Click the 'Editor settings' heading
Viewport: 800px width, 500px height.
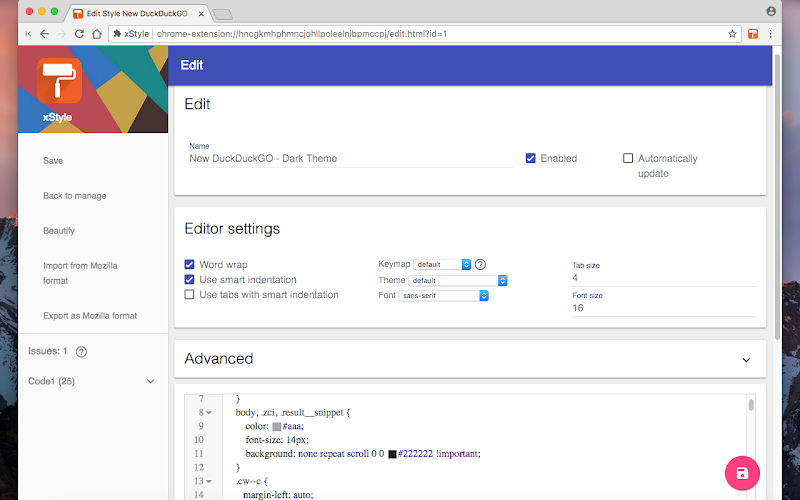[x=232, y=229]
